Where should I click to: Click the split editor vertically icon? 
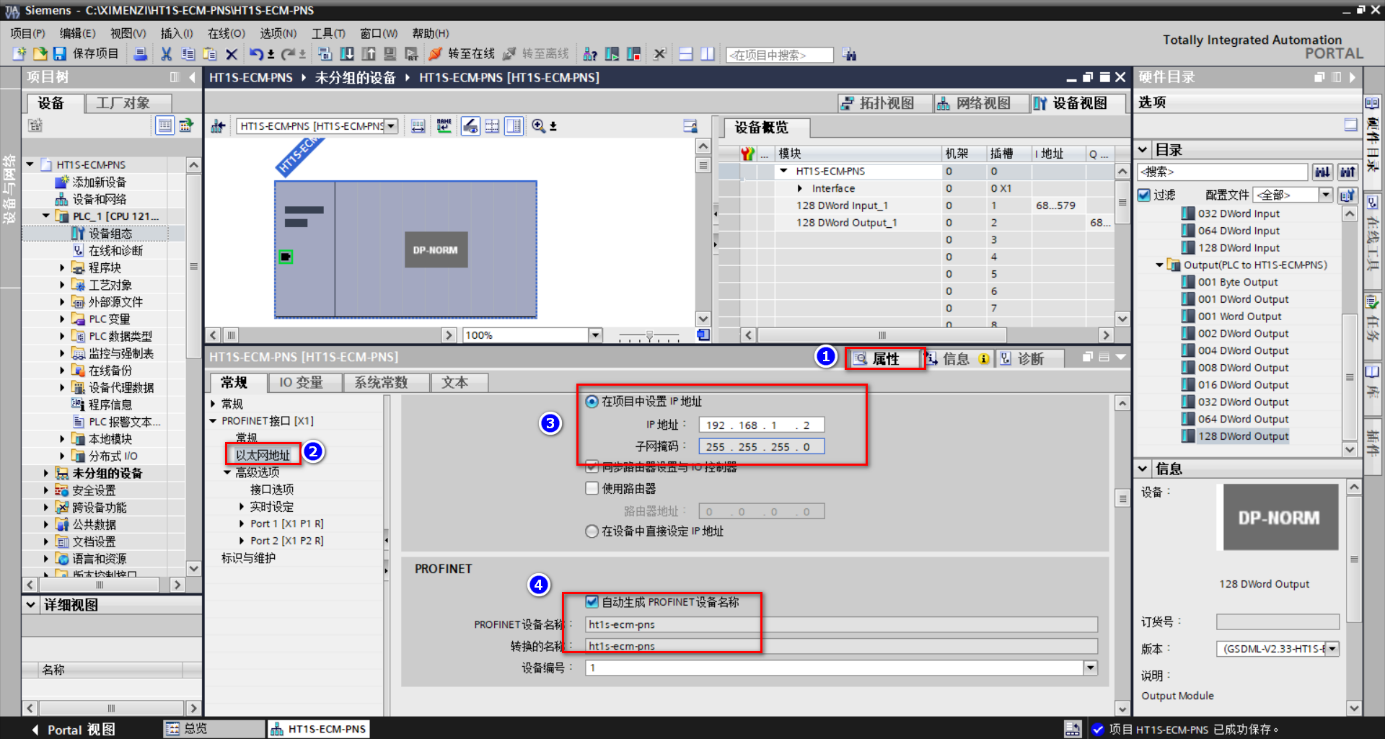707,54
